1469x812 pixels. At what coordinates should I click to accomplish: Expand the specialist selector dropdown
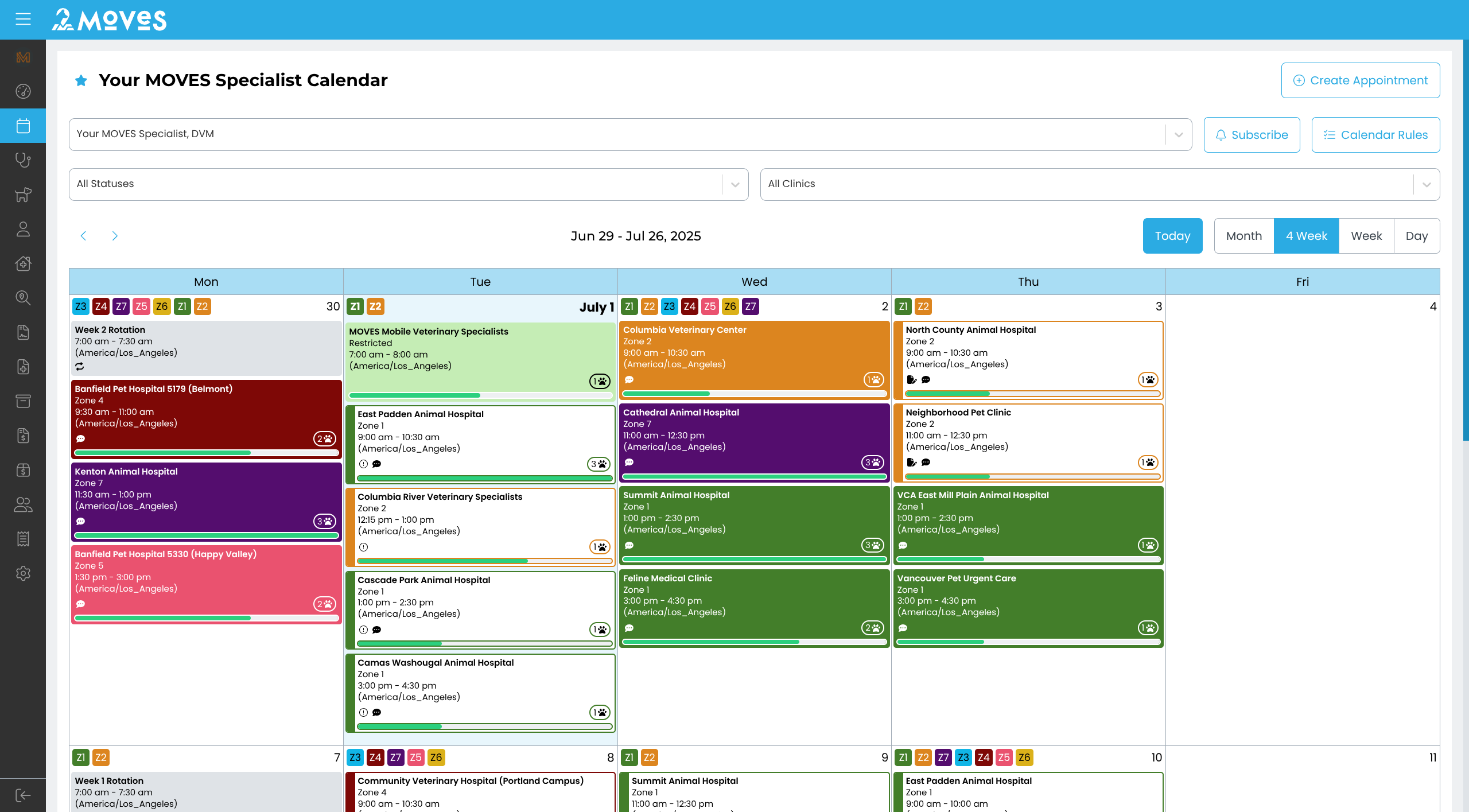point(1179,135)
